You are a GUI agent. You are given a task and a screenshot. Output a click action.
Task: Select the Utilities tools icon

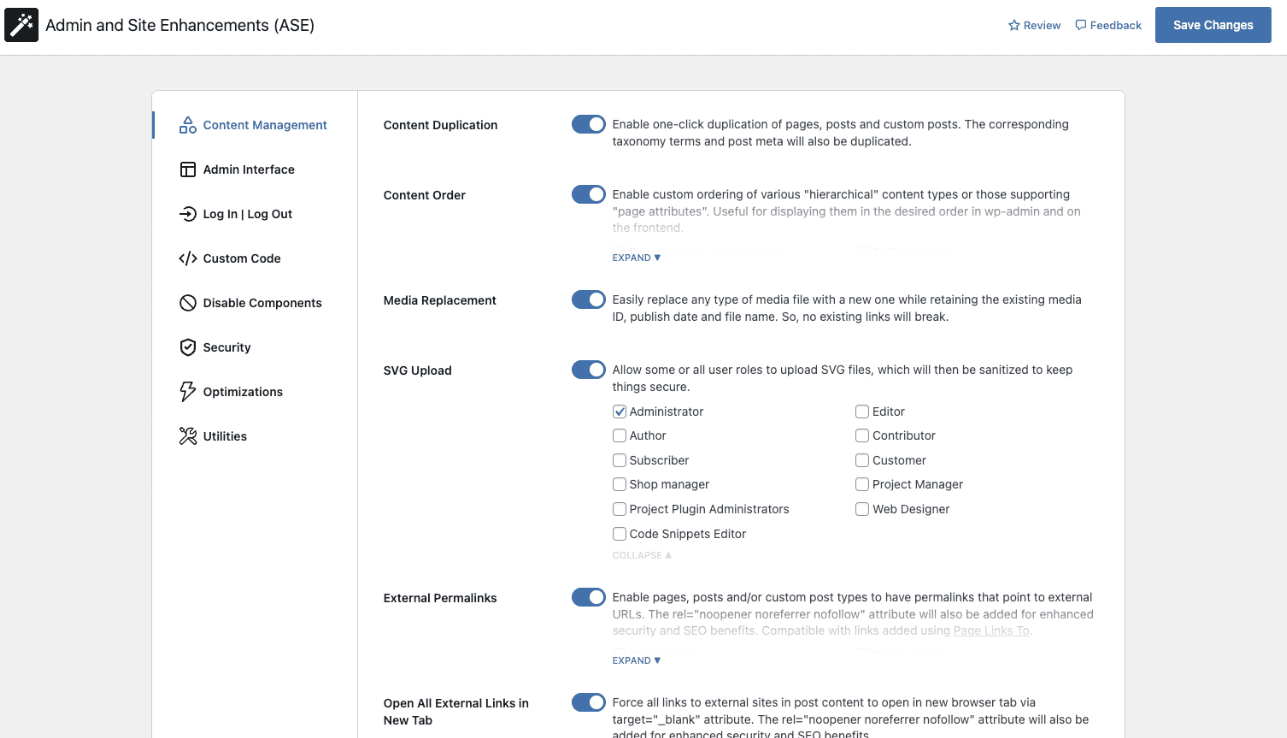coord(187,435)
